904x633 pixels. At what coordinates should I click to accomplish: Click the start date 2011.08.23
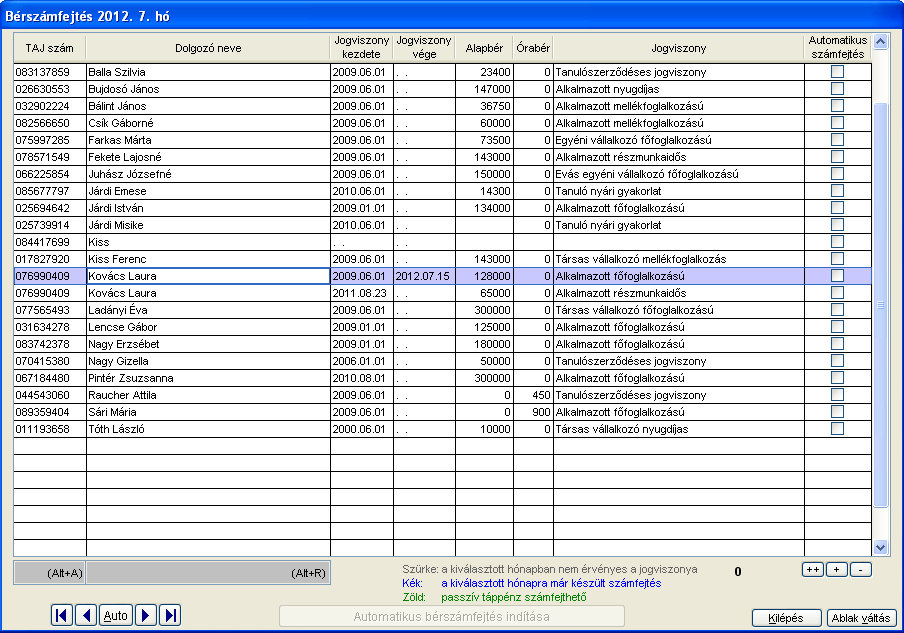tap(362, 293)
